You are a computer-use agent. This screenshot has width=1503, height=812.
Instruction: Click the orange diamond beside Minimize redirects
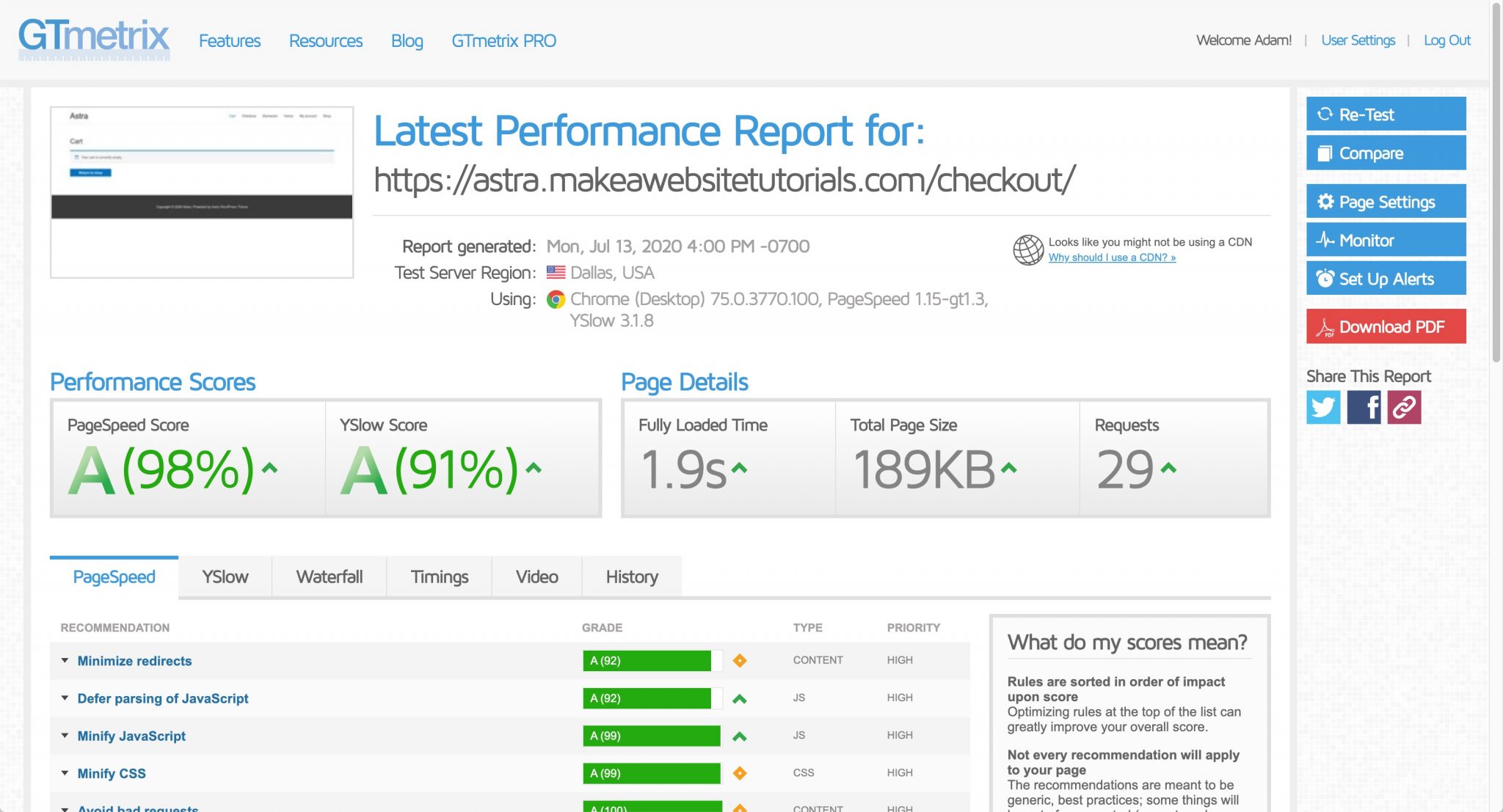point(740,660)
